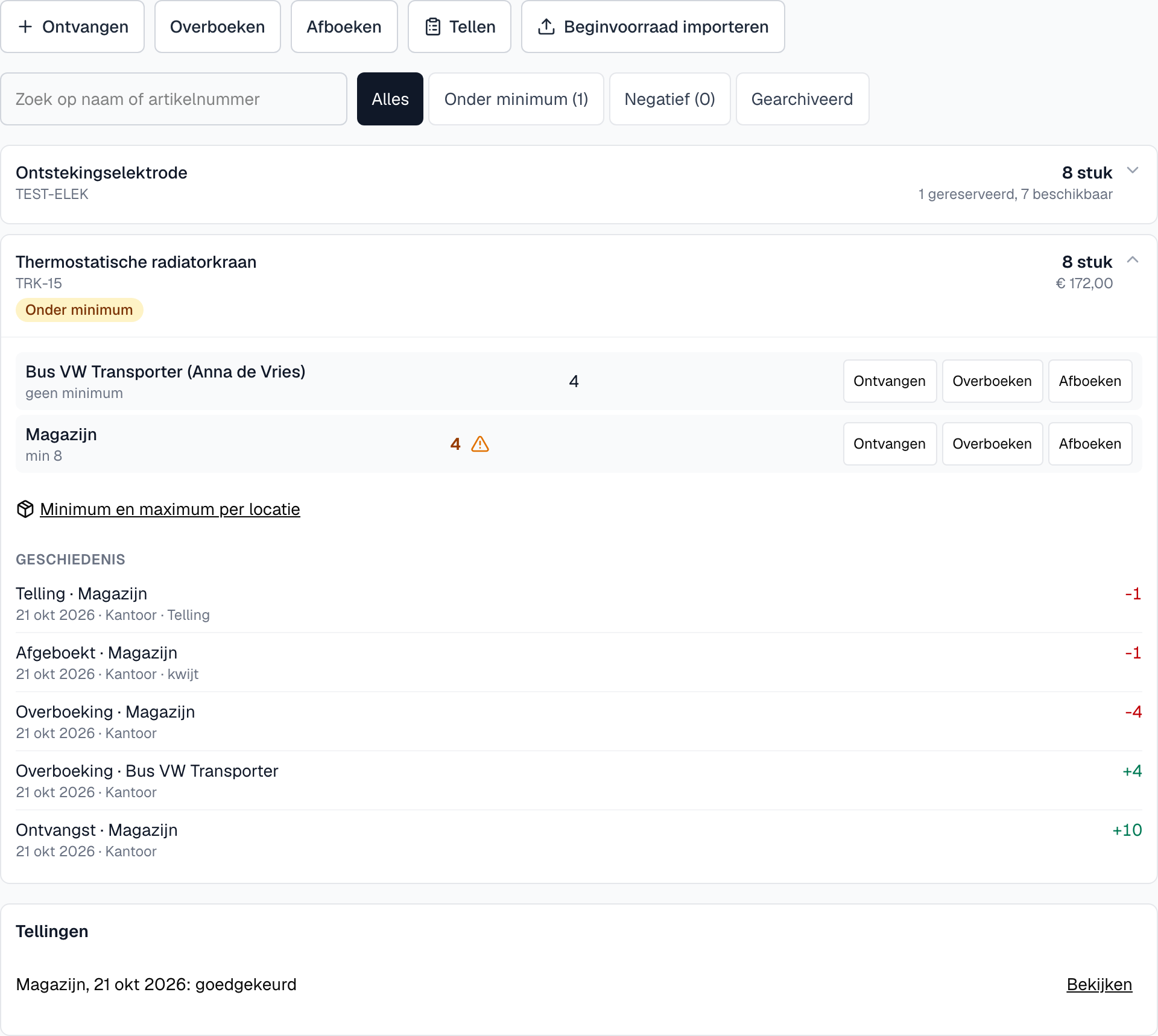Select the Telling · Magazijn history entry
The image size is (1158, 1036).
point(579,604)
